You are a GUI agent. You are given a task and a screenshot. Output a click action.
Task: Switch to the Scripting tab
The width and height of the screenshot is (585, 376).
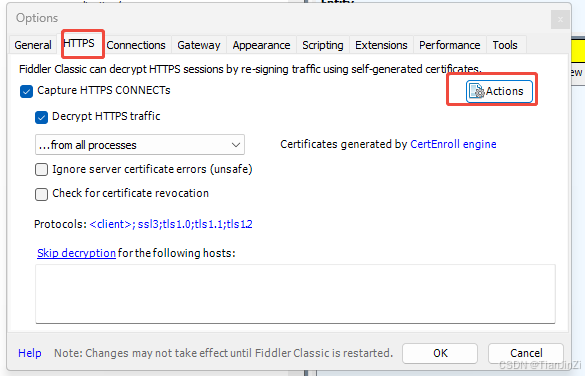(323, 45)
